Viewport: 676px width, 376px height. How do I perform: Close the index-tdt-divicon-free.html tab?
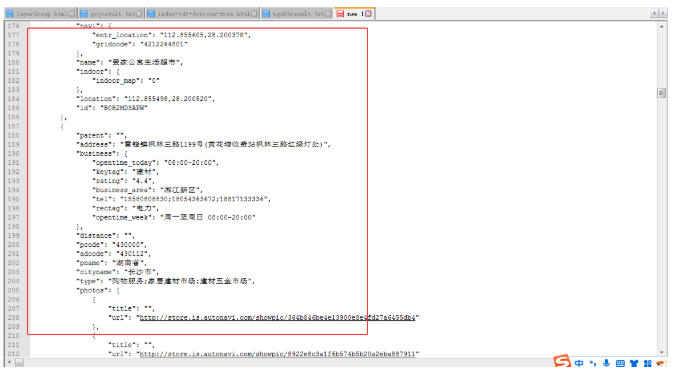pyautogui.click(x=254, y=14)
